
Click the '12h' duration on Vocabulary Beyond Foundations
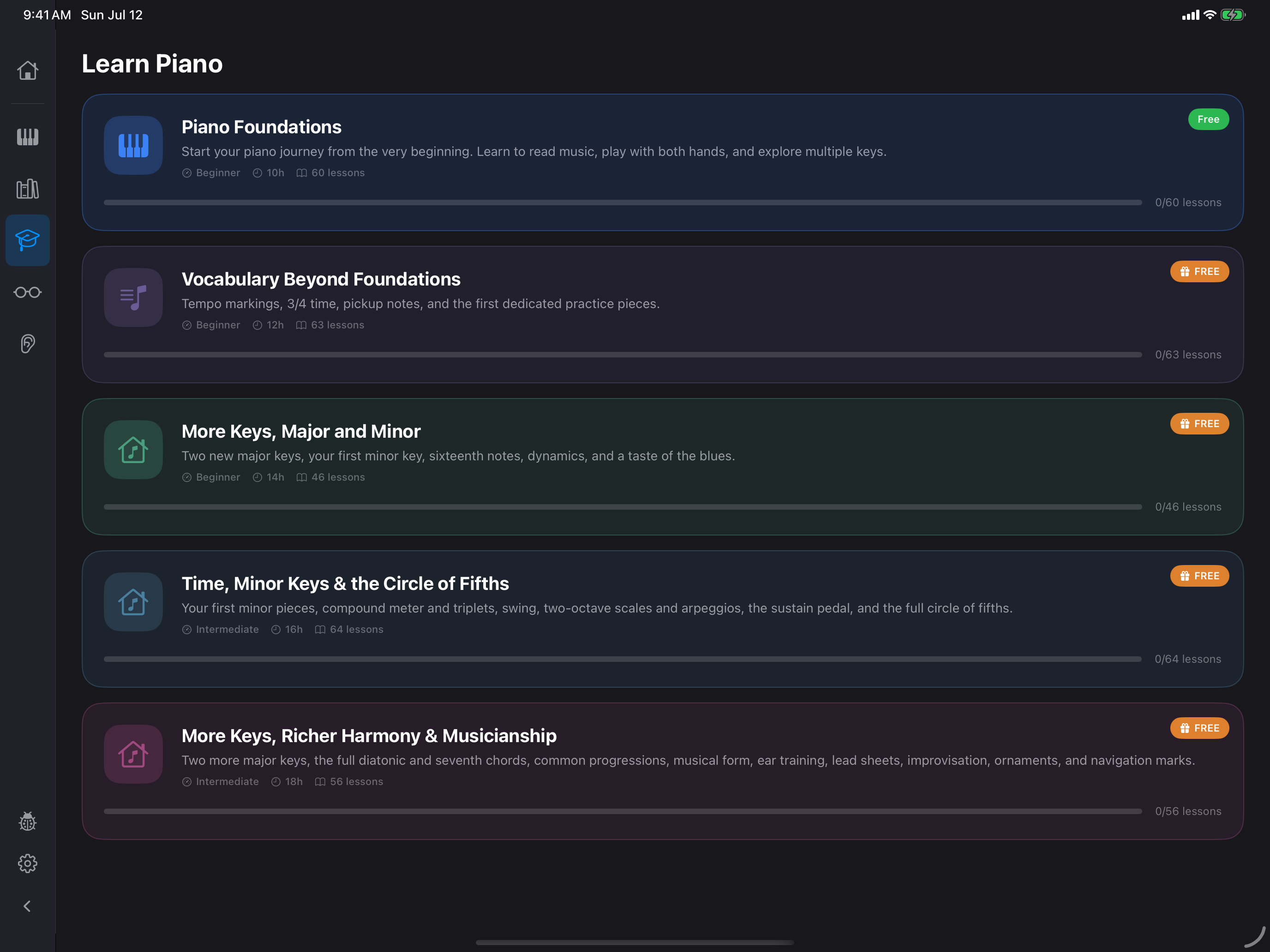tap(269, 325)
